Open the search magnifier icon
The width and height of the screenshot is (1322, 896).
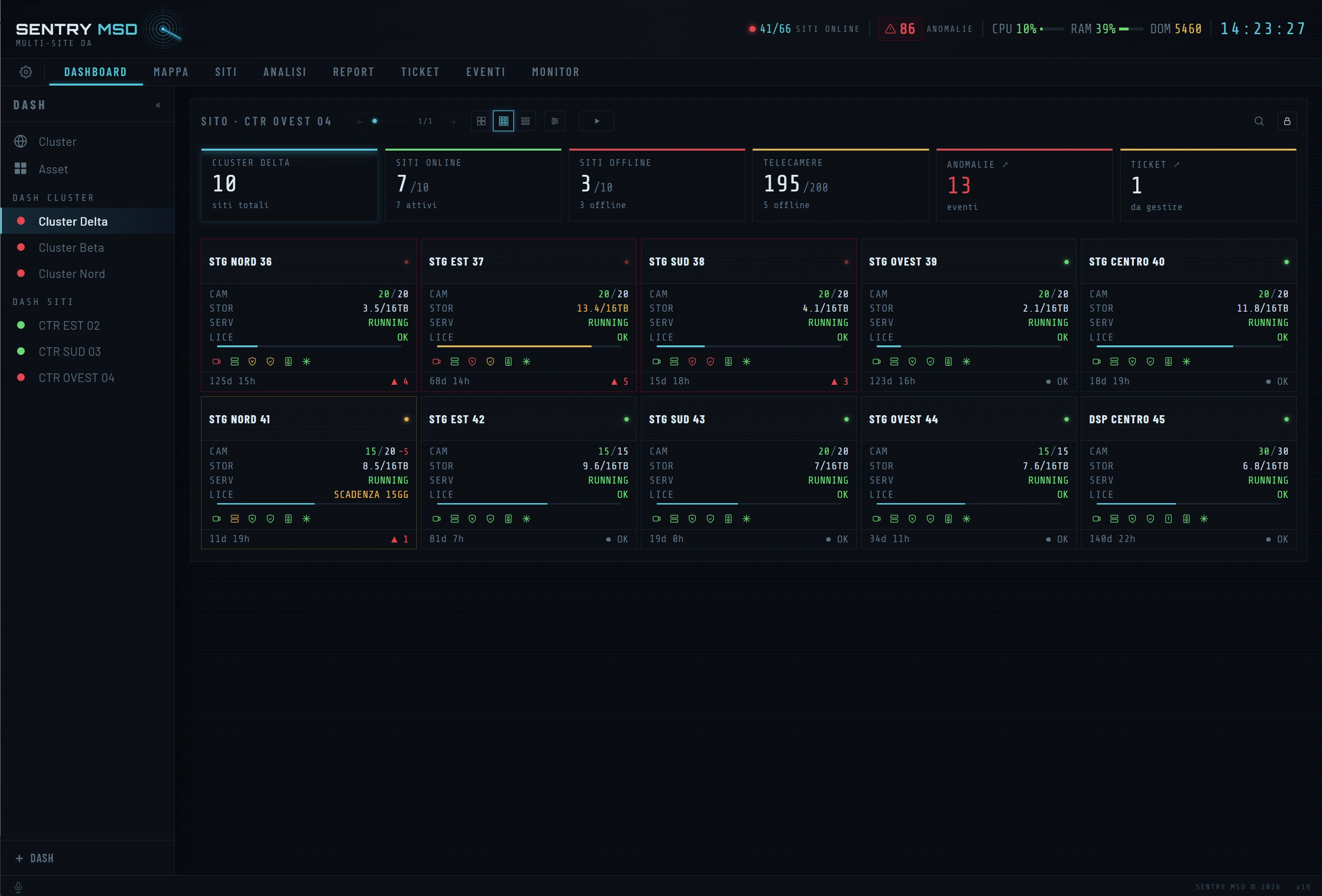coord(1259,121)
